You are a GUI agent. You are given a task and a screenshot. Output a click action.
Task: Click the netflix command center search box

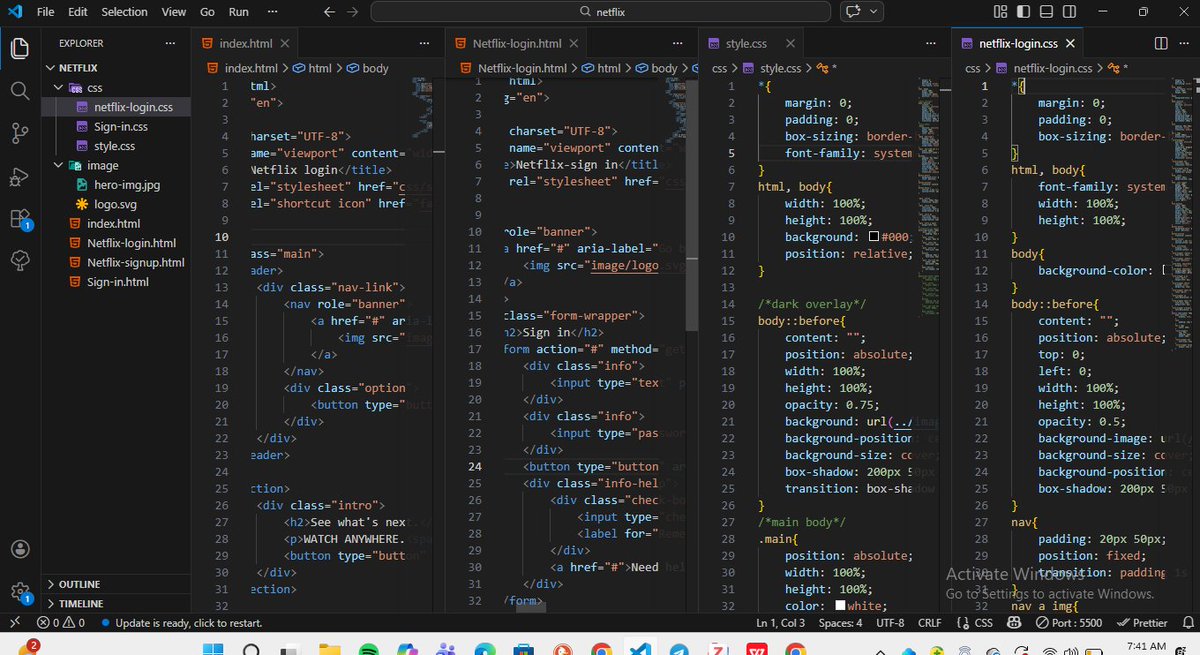pos(600,12)
